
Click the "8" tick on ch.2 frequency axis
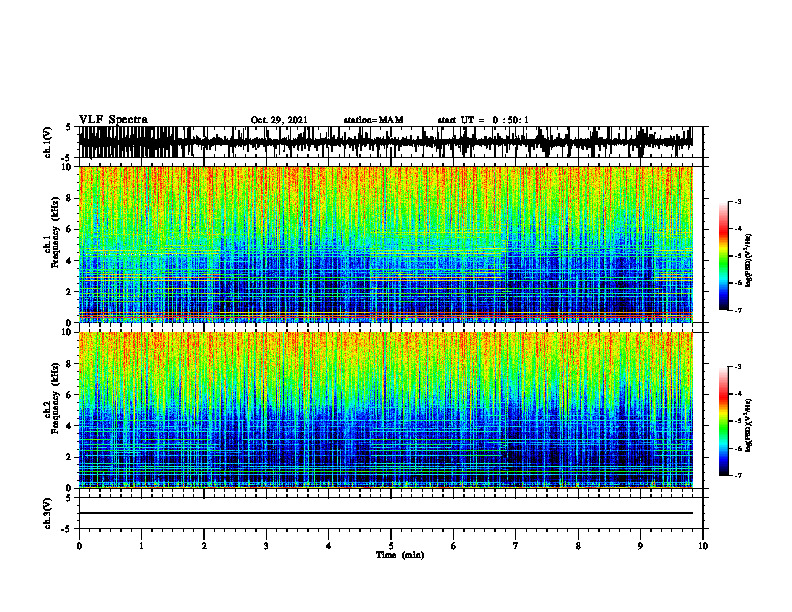(70, 364)
